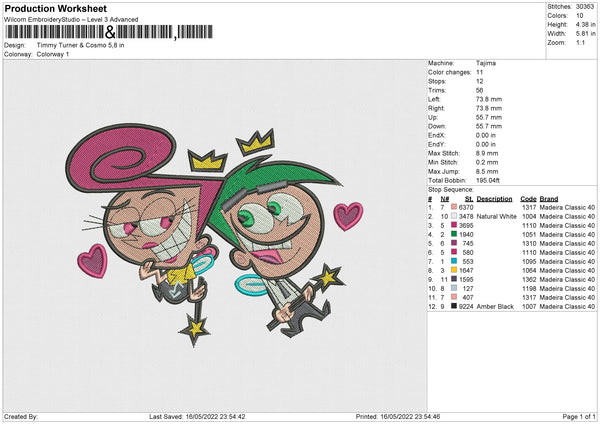Screen dimensions: 600x424
Task: Click thread code '1007'
Action: [x=529, y=306]
